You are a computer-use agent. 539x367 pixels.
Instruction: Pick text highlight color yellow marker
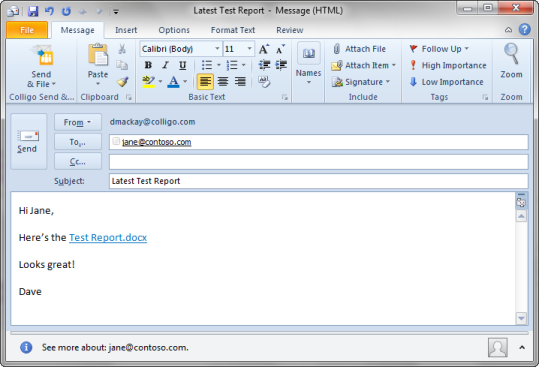[x=148, y=81]
